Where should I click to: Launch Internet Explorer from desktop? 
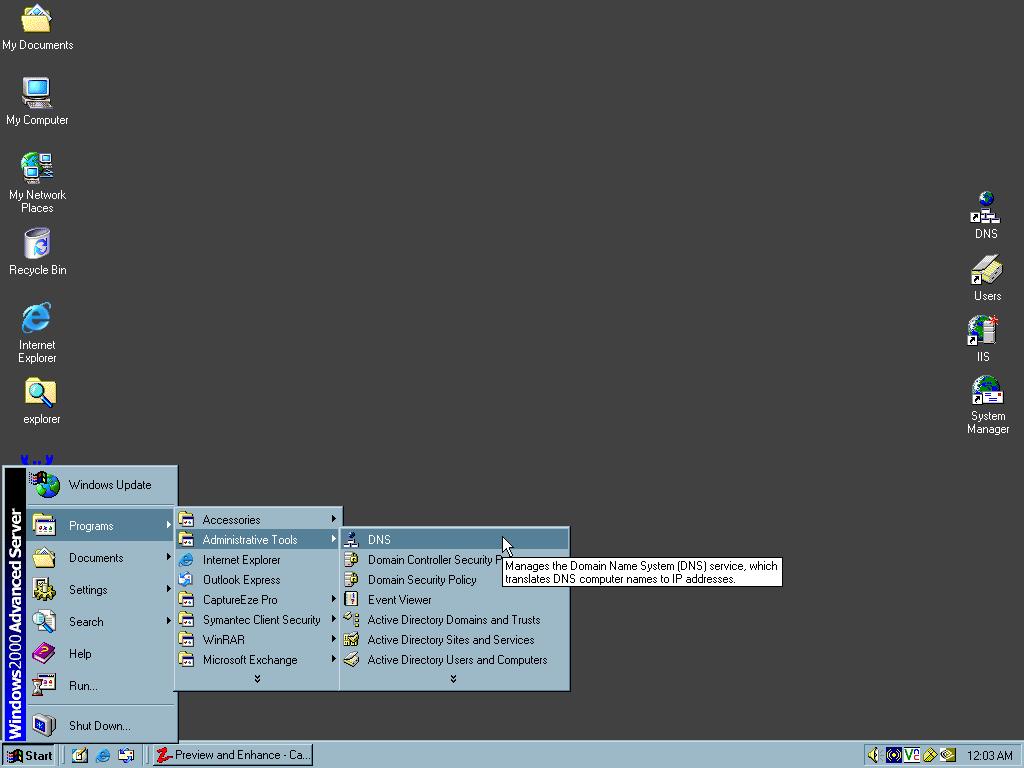[37, 332]
